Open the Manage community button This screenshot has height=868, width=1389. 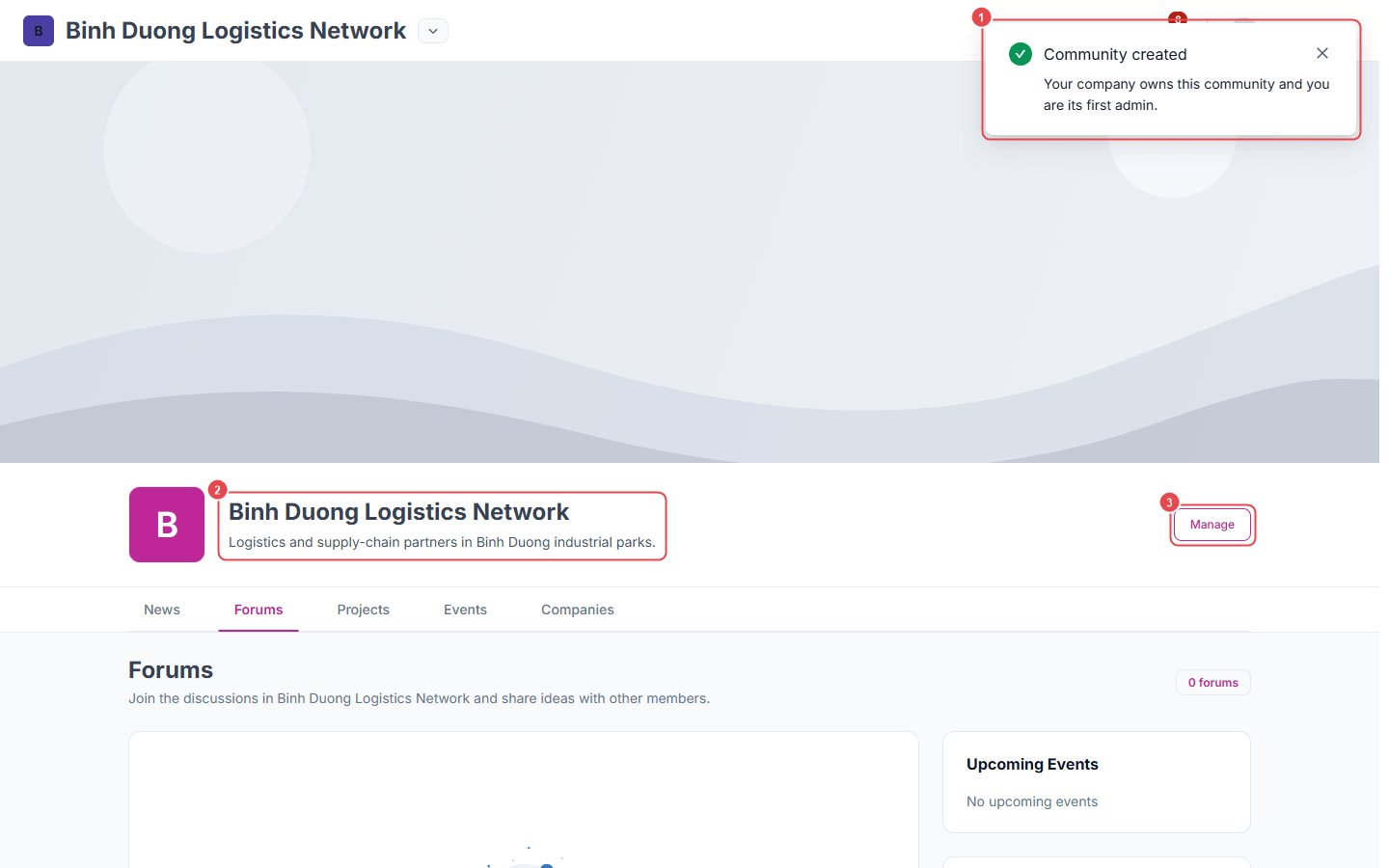point(1212,525)
